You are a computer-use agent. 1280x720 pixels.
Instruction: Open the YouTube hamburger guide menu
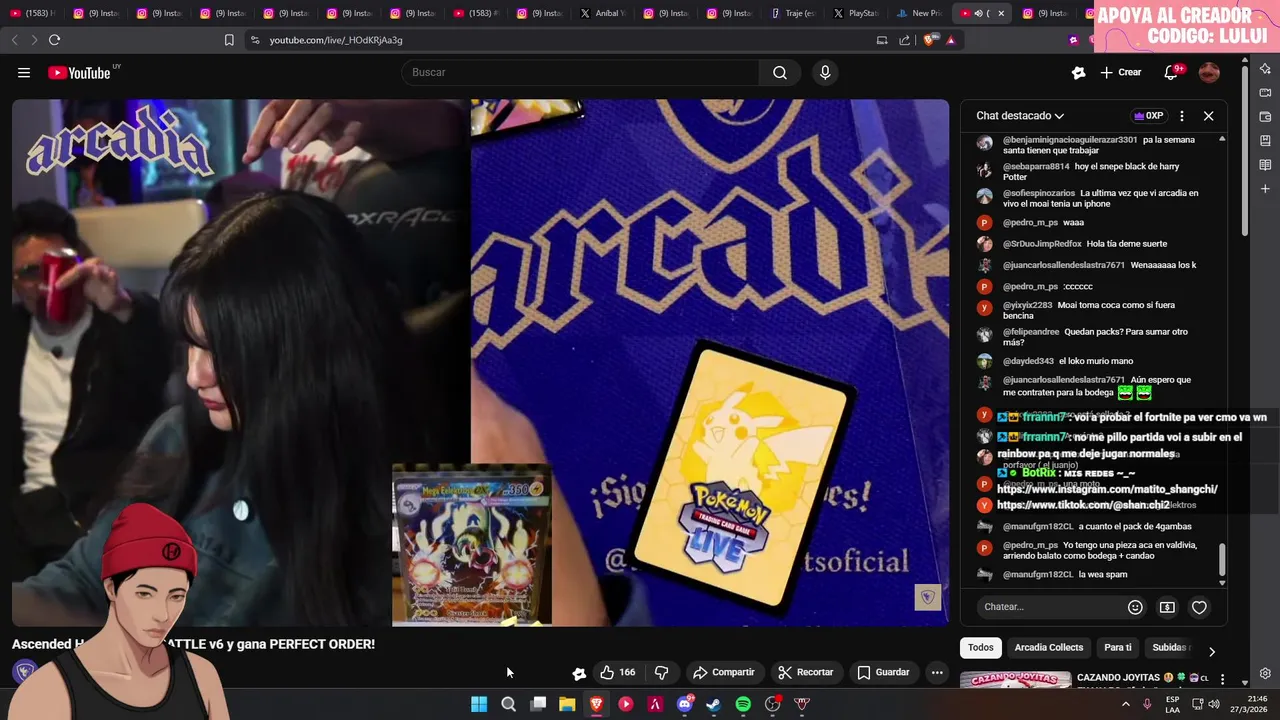point(24,72)
